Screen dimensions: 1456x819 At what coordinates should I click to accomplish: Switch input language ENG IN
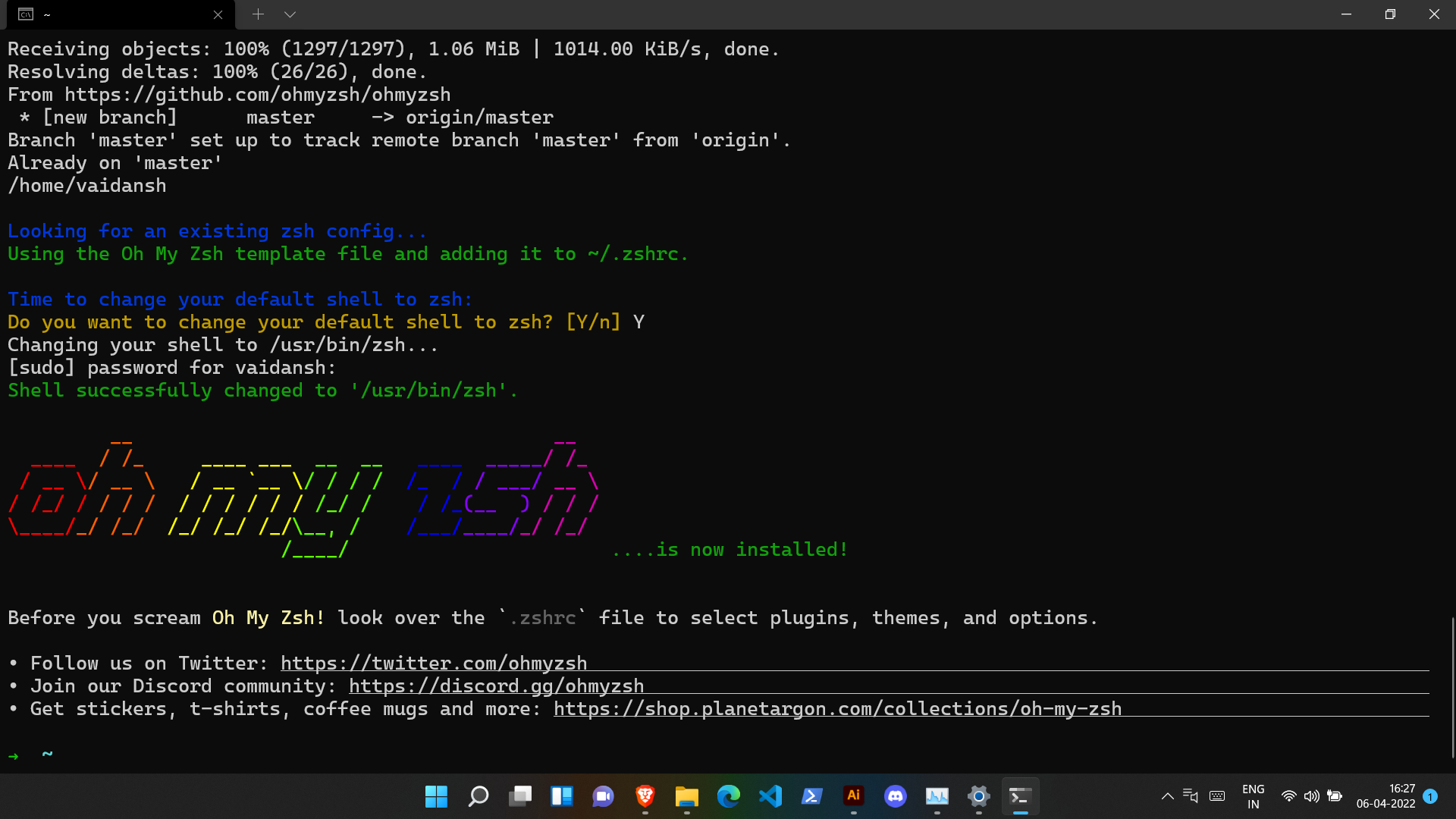pyautogui.click(x=1254, y=796)
